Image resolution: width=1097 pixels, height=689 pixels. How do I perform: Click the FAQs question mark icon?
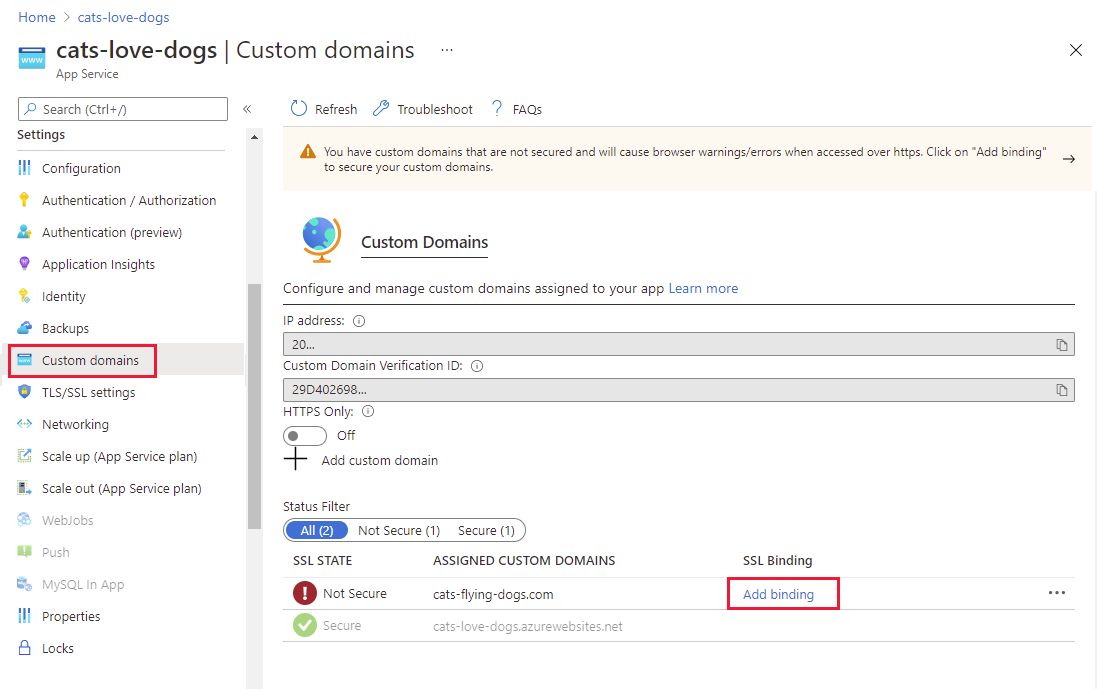497,108
